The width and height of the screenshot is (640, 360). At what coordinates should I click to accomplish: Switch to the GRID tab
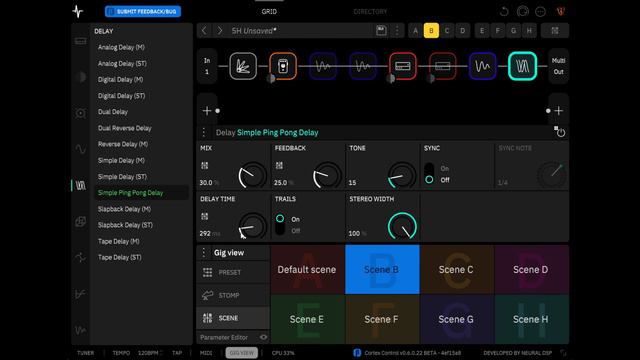click(x=269, y=11)
